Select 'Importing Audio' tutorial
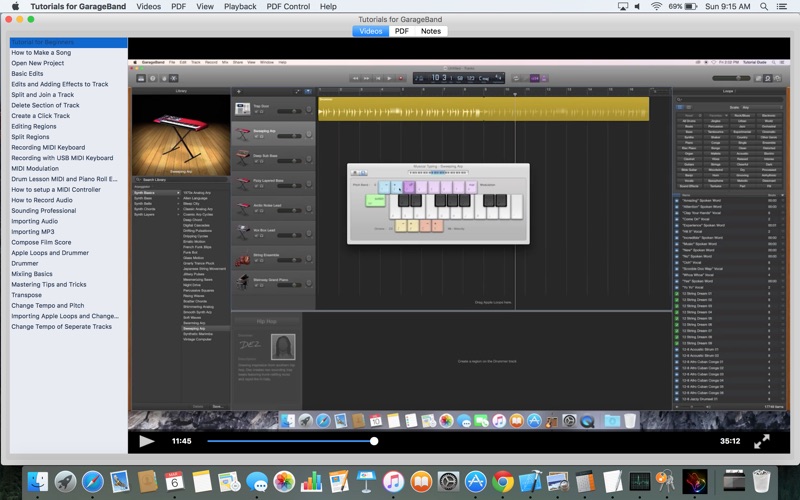 tap(68, 221)
